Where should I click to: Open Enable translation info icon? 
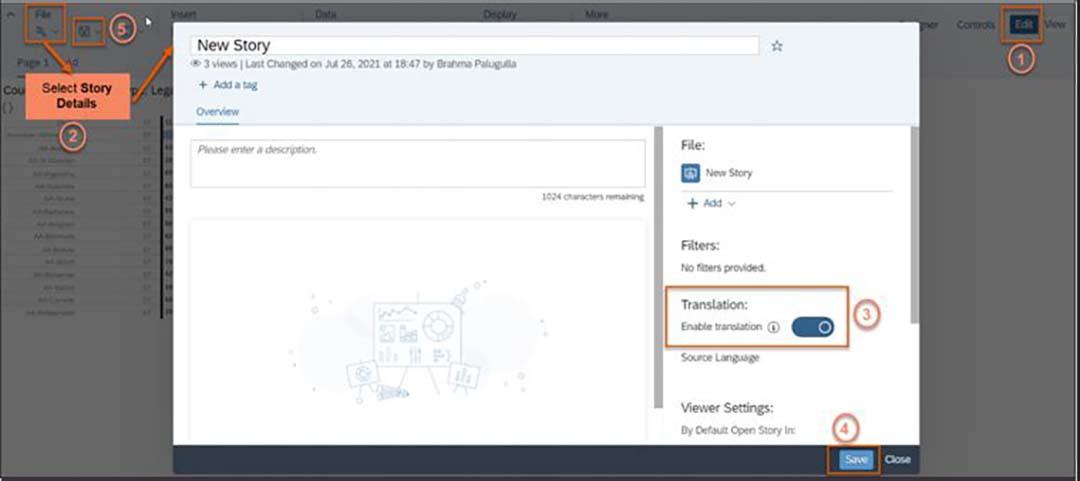pyautogui.click(x=773, y=327)
